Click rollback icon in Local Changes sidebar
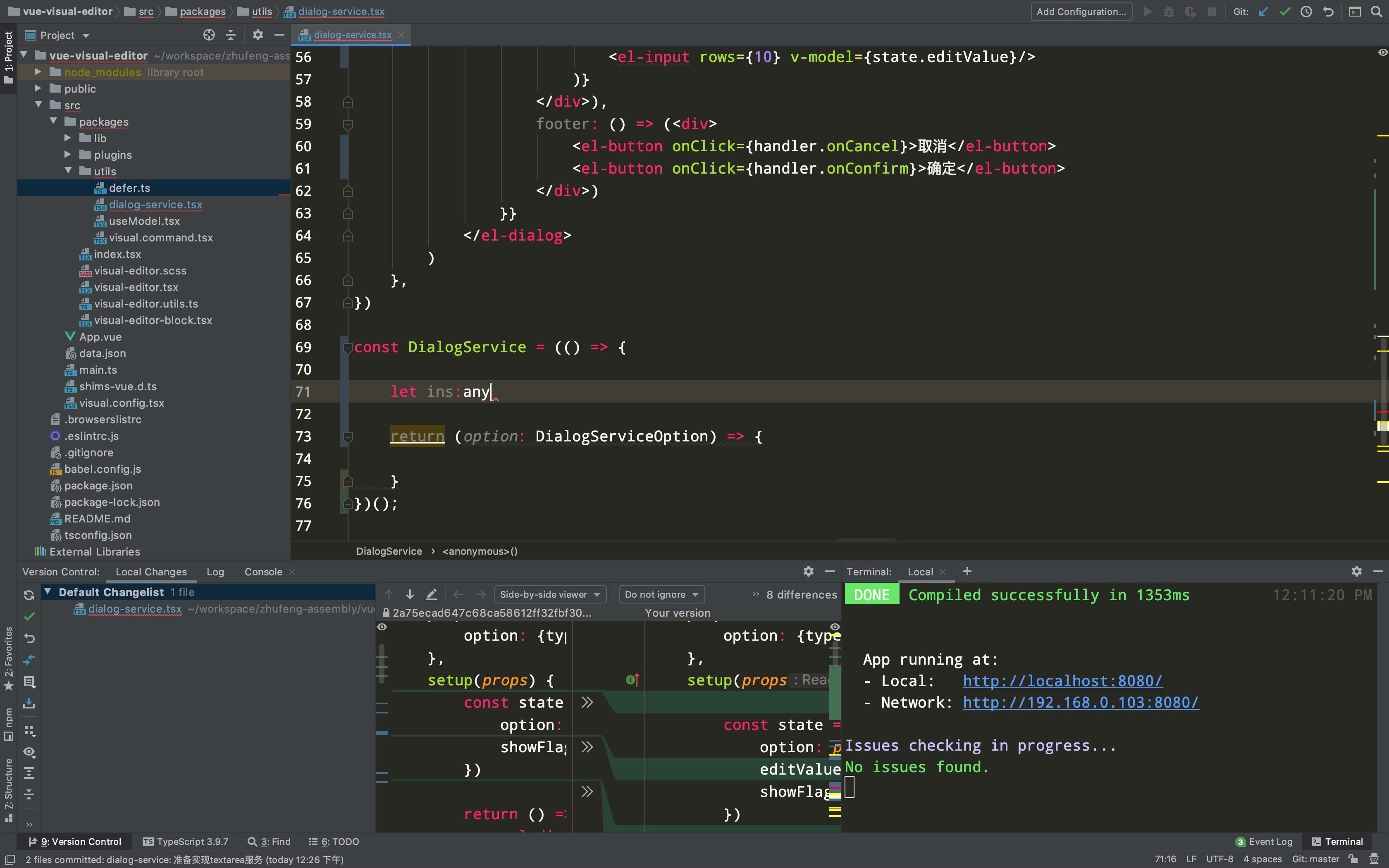The image size is (1389, 868). click(x=29, y=638)
